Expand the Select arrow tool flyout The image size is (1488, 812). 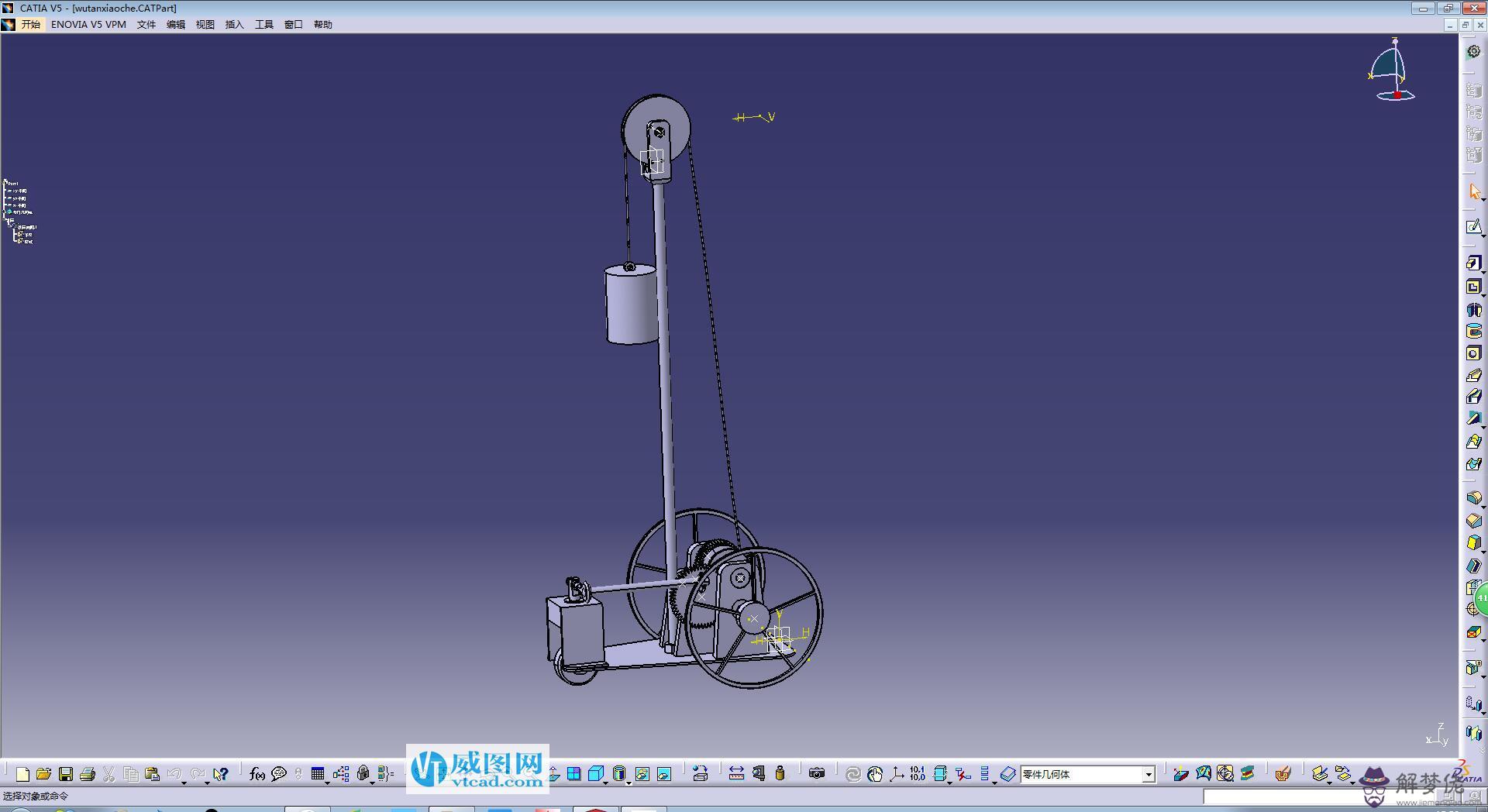pos(1483,199)
